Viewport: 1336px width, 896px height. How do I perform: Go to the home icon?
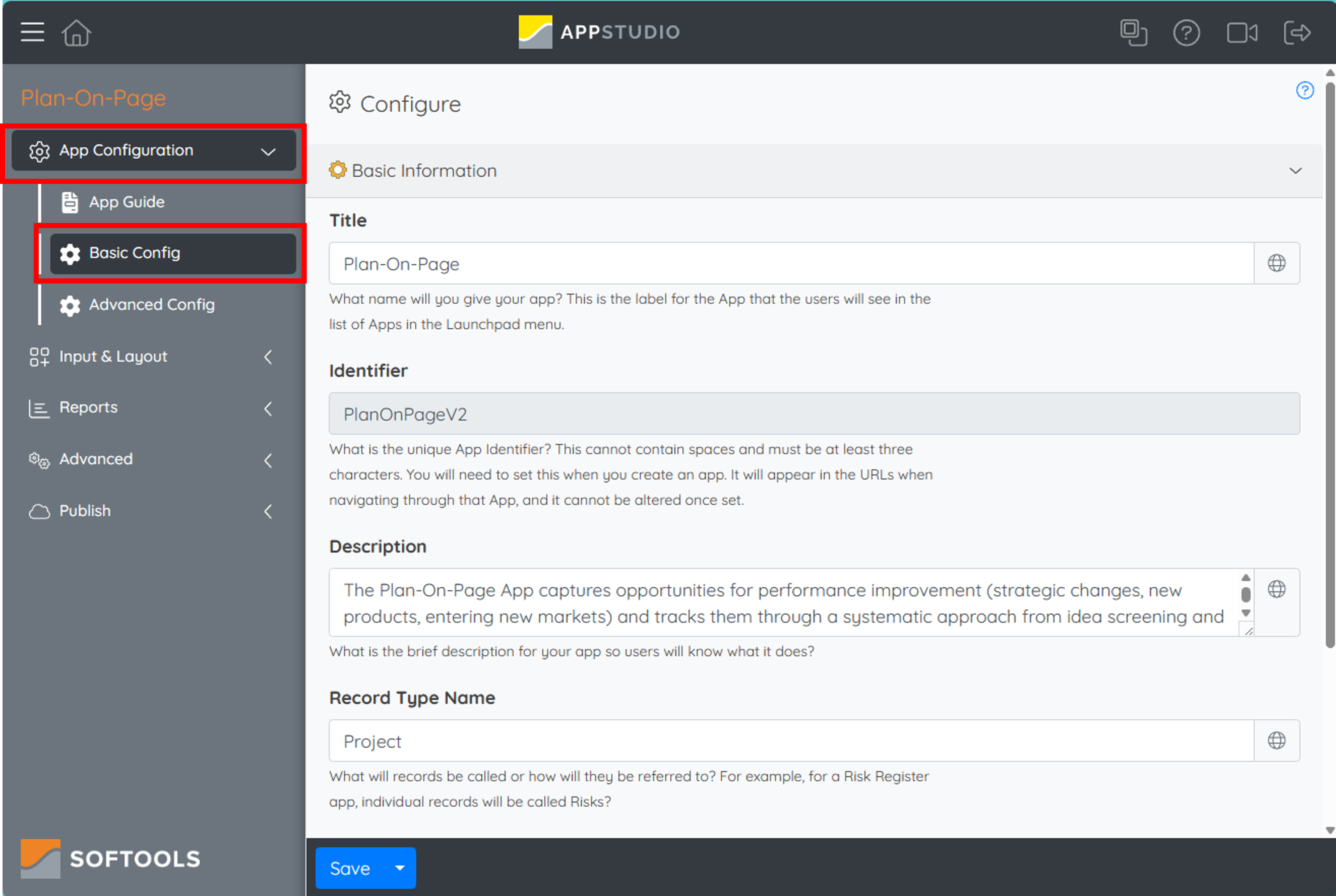click(x=77, y=33)
